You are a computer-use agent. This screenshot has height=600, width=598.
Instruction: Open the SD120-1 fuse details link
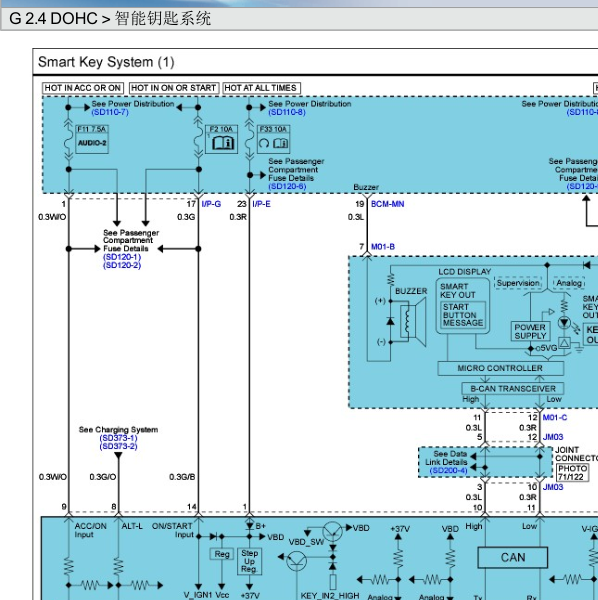122,257
